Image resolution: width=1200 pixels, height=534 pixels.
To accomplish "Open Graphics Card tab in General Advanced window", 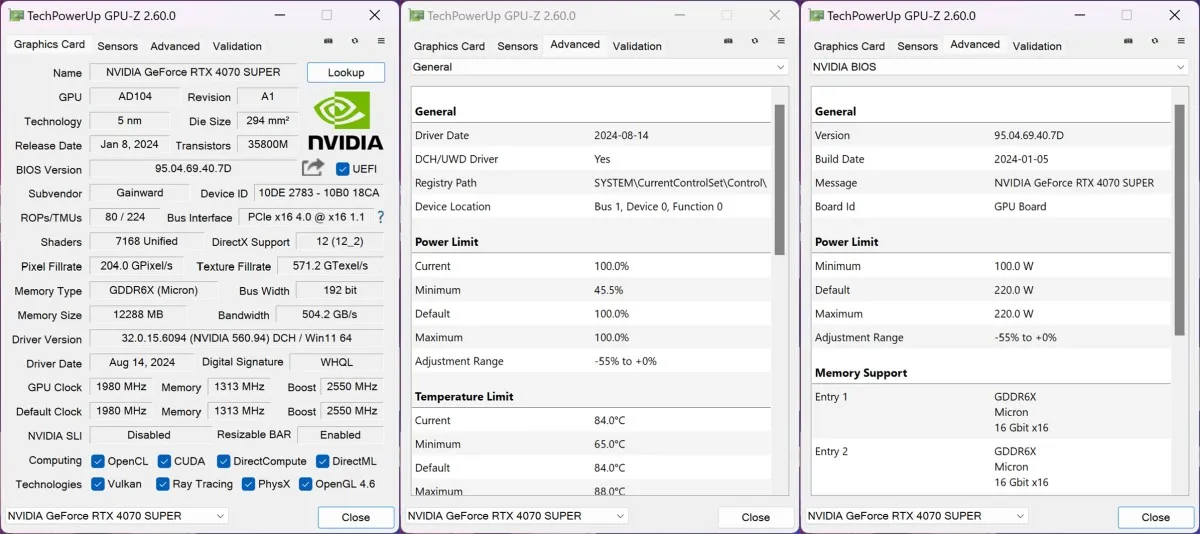I will [x=449, y=46].
